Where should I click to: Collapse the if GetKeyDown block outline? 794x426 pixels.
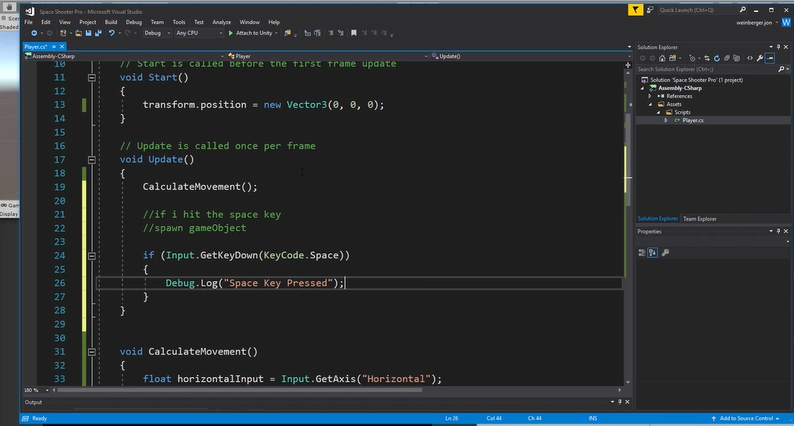(92, 256)
